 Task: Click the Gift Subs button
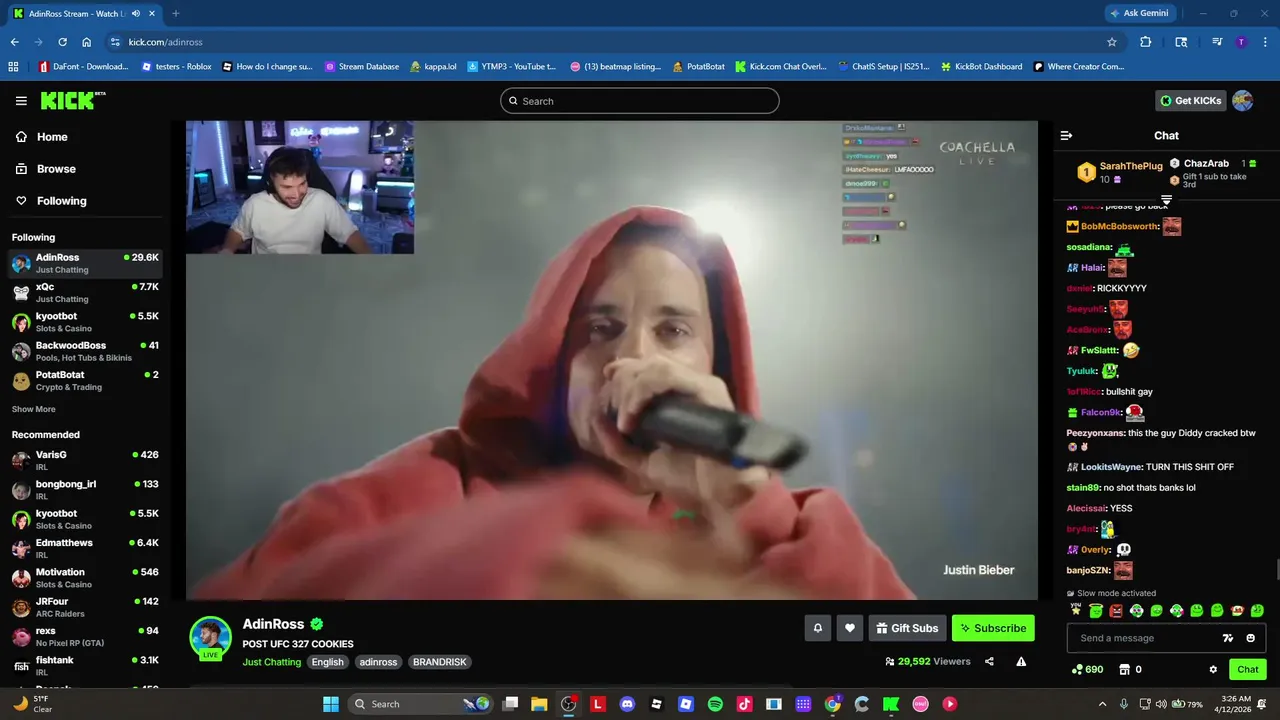pos(907,628)
